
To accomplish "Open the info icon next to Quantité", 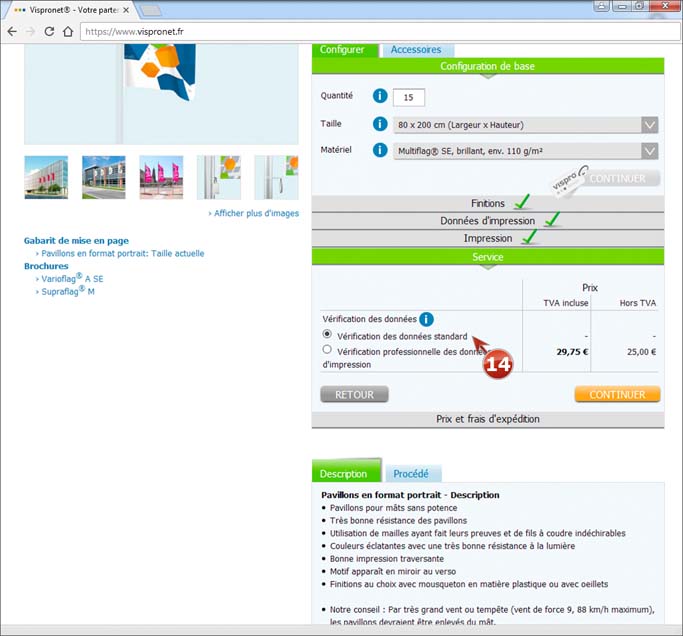I will tap(380, 96).
